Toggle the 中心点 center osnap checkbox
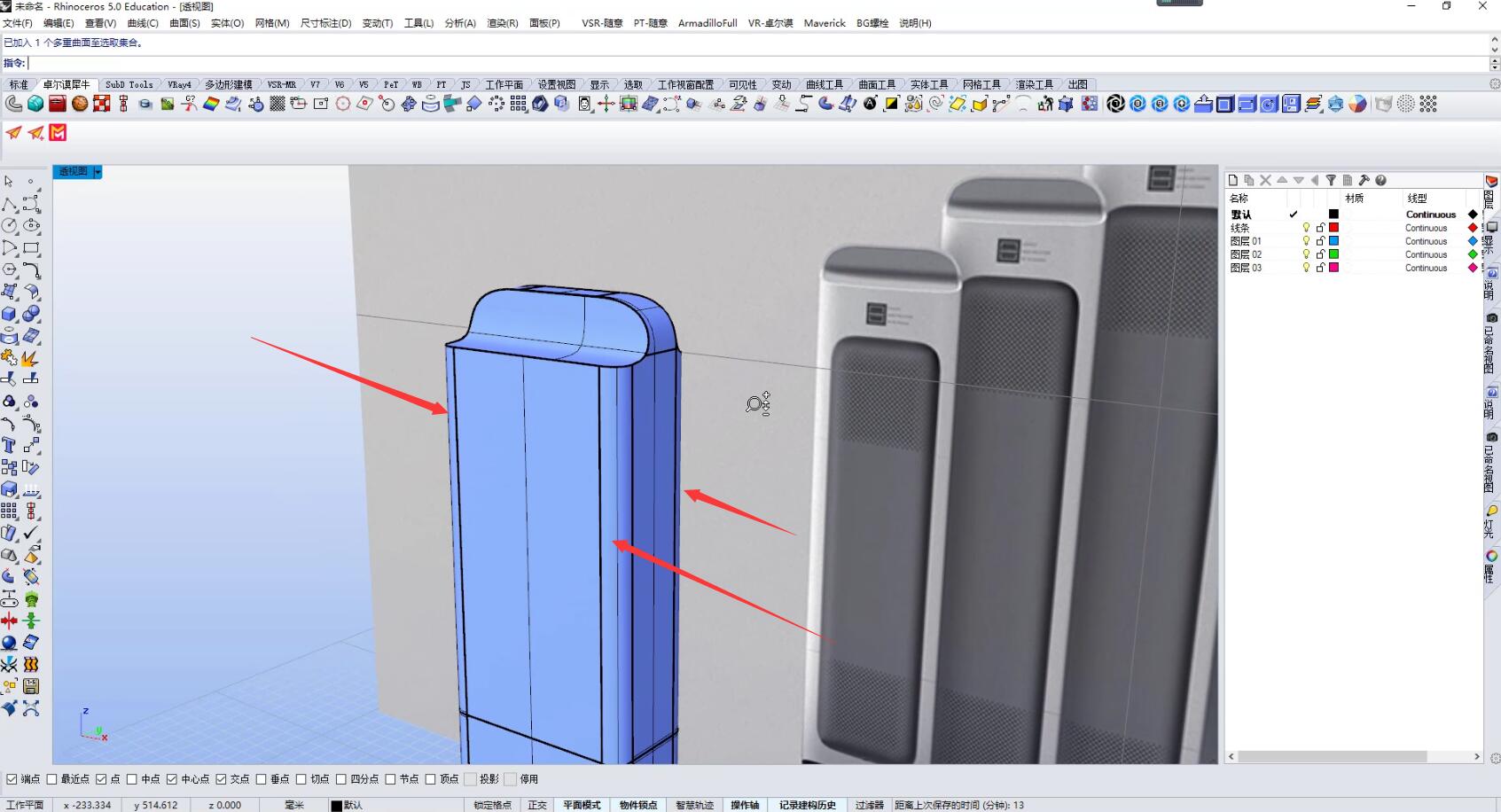1501x812 pixels. (172, 779)
